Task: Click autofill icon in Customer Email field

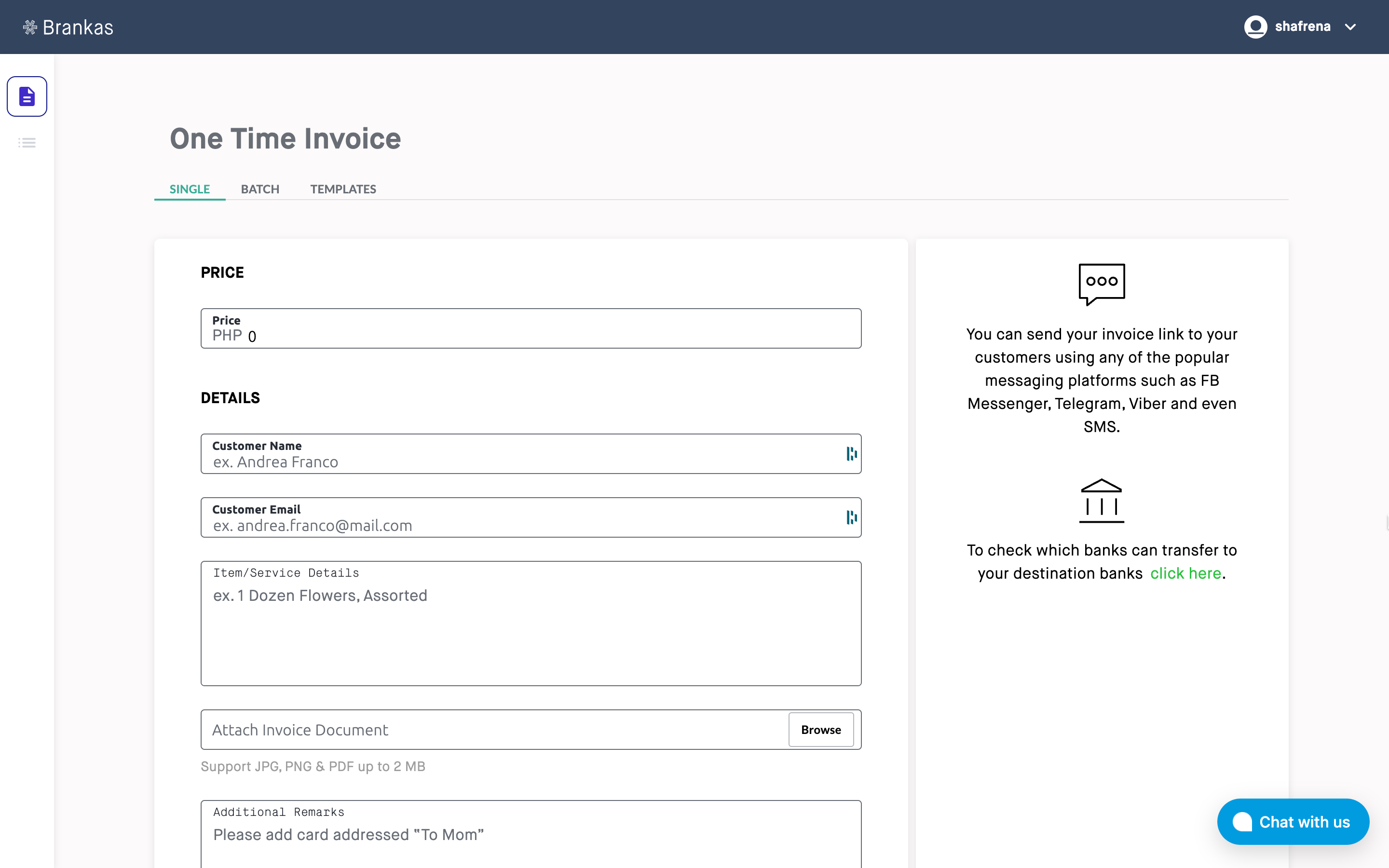Action: [851, 518]
